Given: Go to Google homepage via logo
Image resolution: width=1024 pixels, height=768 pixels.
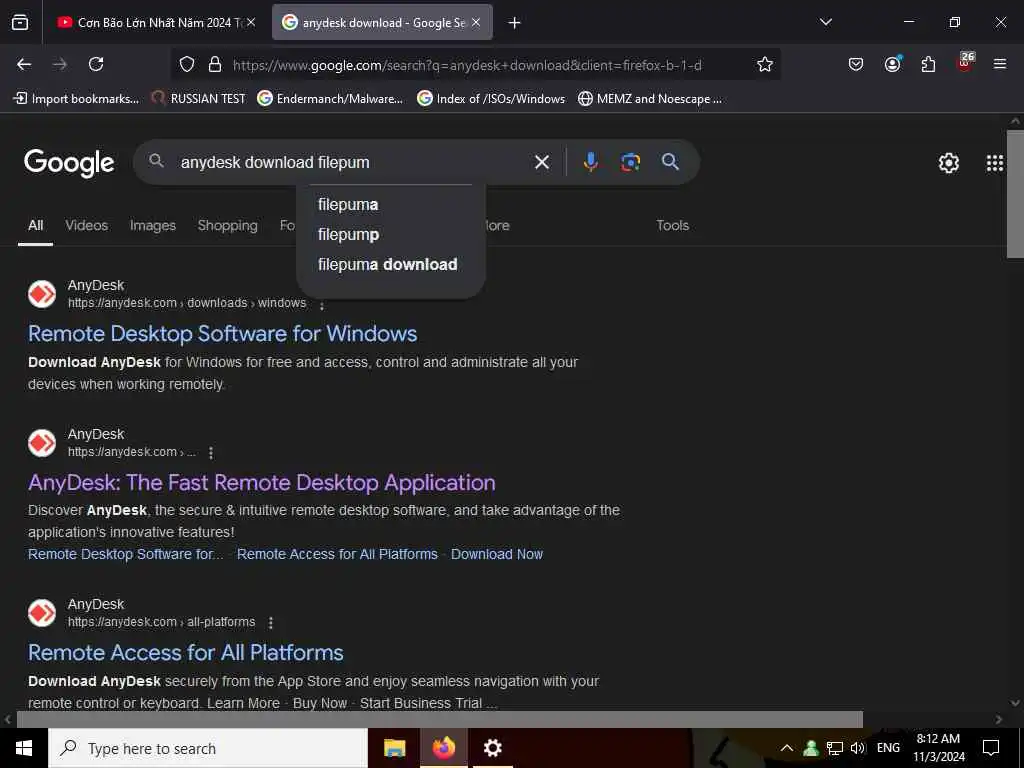Looking at the screenshot, I should (x=69, y=163).
